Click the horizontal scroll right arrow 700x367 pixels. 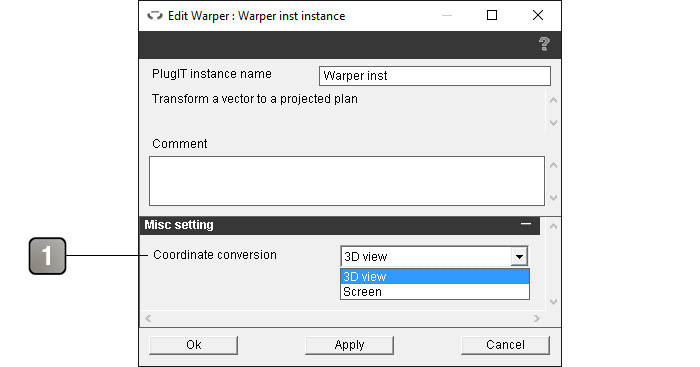[537, 318]
